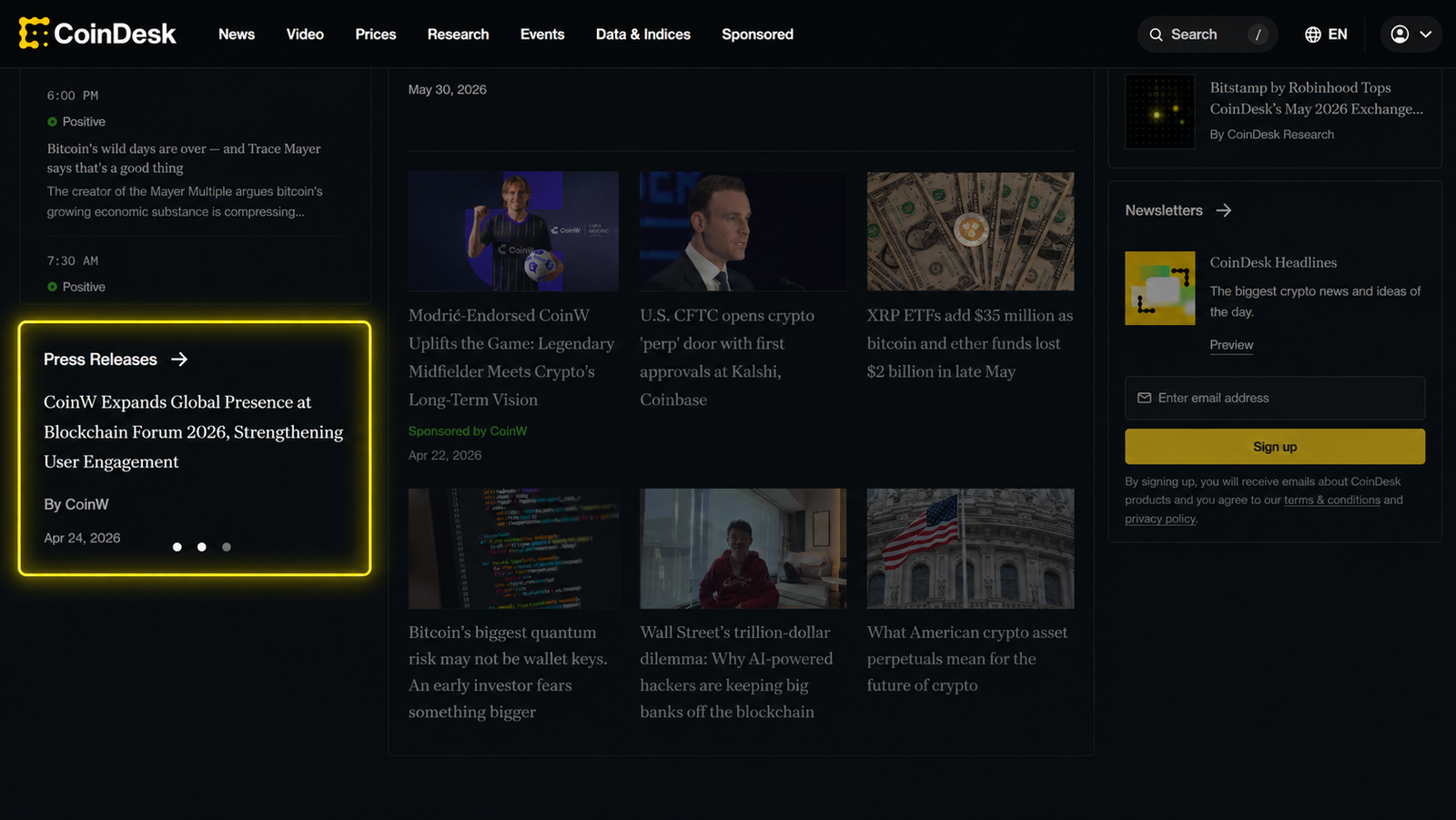Image resolution: width=1456 pixels, height=820 pixels.
Task: Open CoinW Expands Global Presence press release
Action: coord(194,431)
